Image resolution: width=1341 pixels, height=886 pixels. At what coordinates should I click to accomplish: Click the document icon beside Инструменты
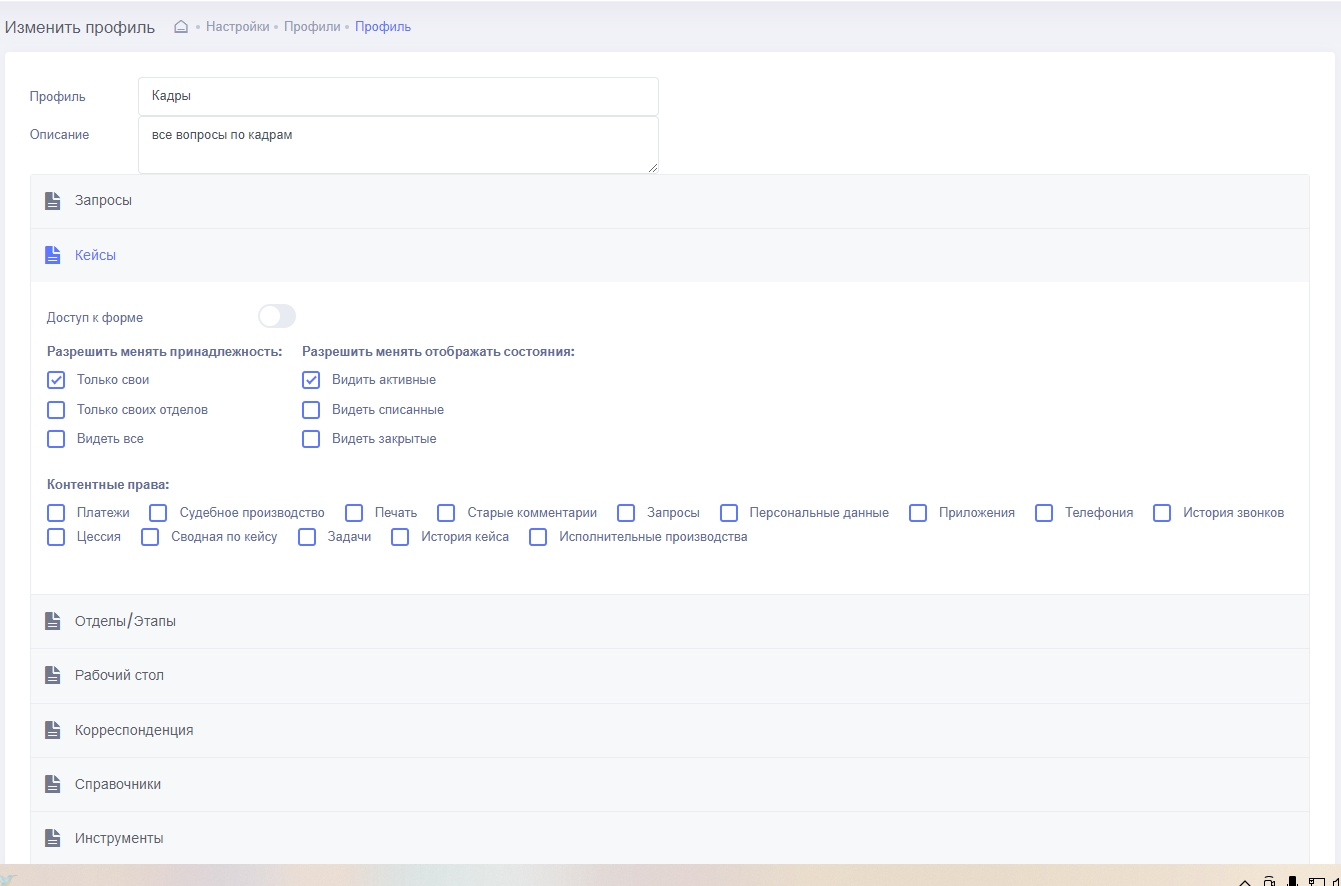[x=53, y=839]
